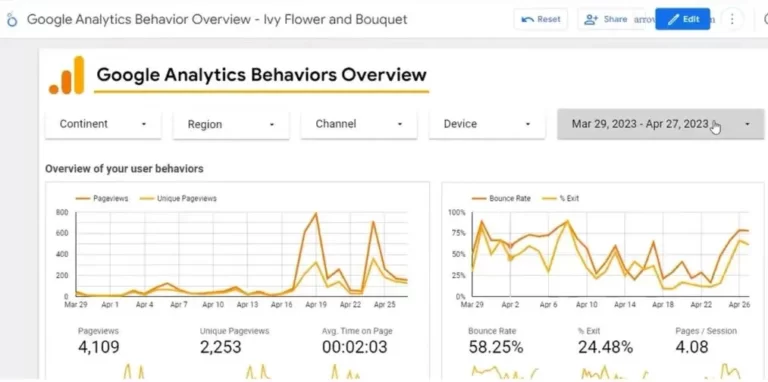Screen dimensions: 768x382
Task: Click the Apr 19 axis label
Action: [x=316, y=305]
